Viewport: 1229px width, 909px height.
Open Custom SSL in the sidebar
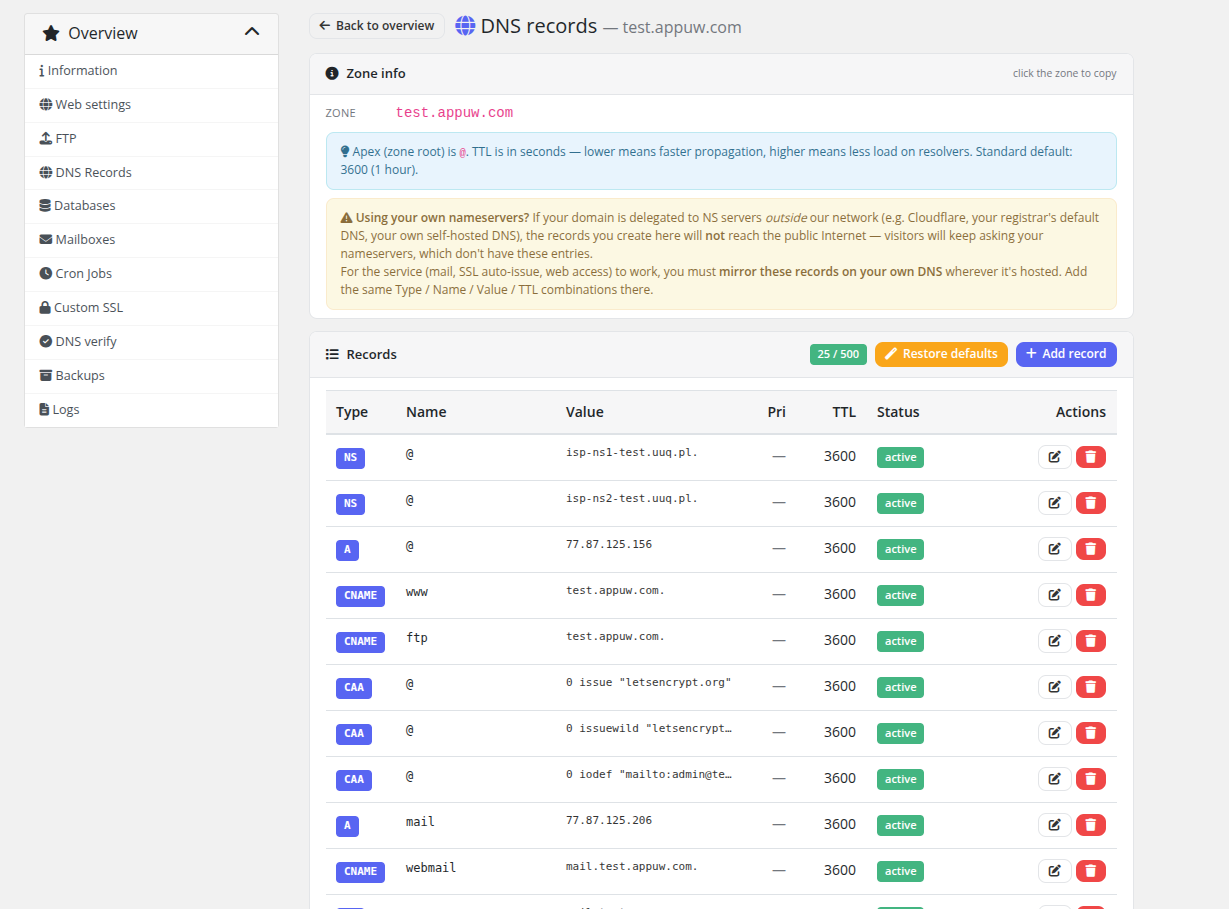click(151, 308)
